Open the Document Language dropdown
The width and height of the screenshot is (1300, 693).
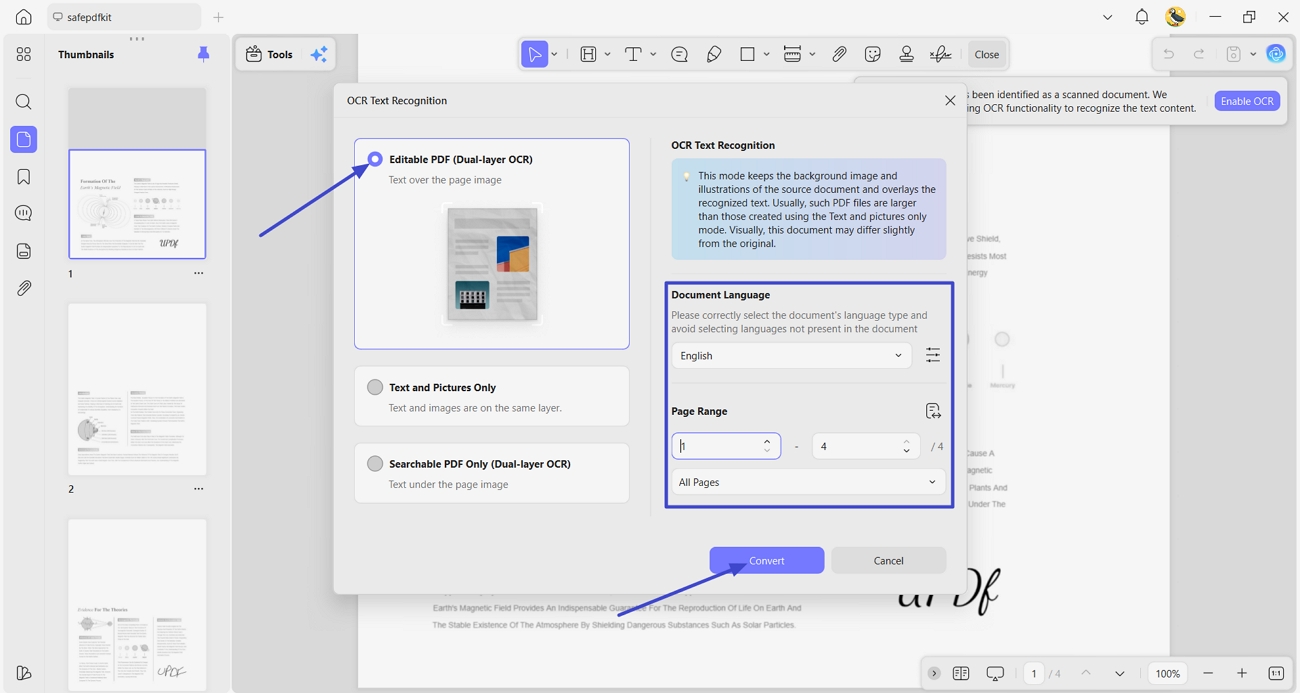point(791,355)
